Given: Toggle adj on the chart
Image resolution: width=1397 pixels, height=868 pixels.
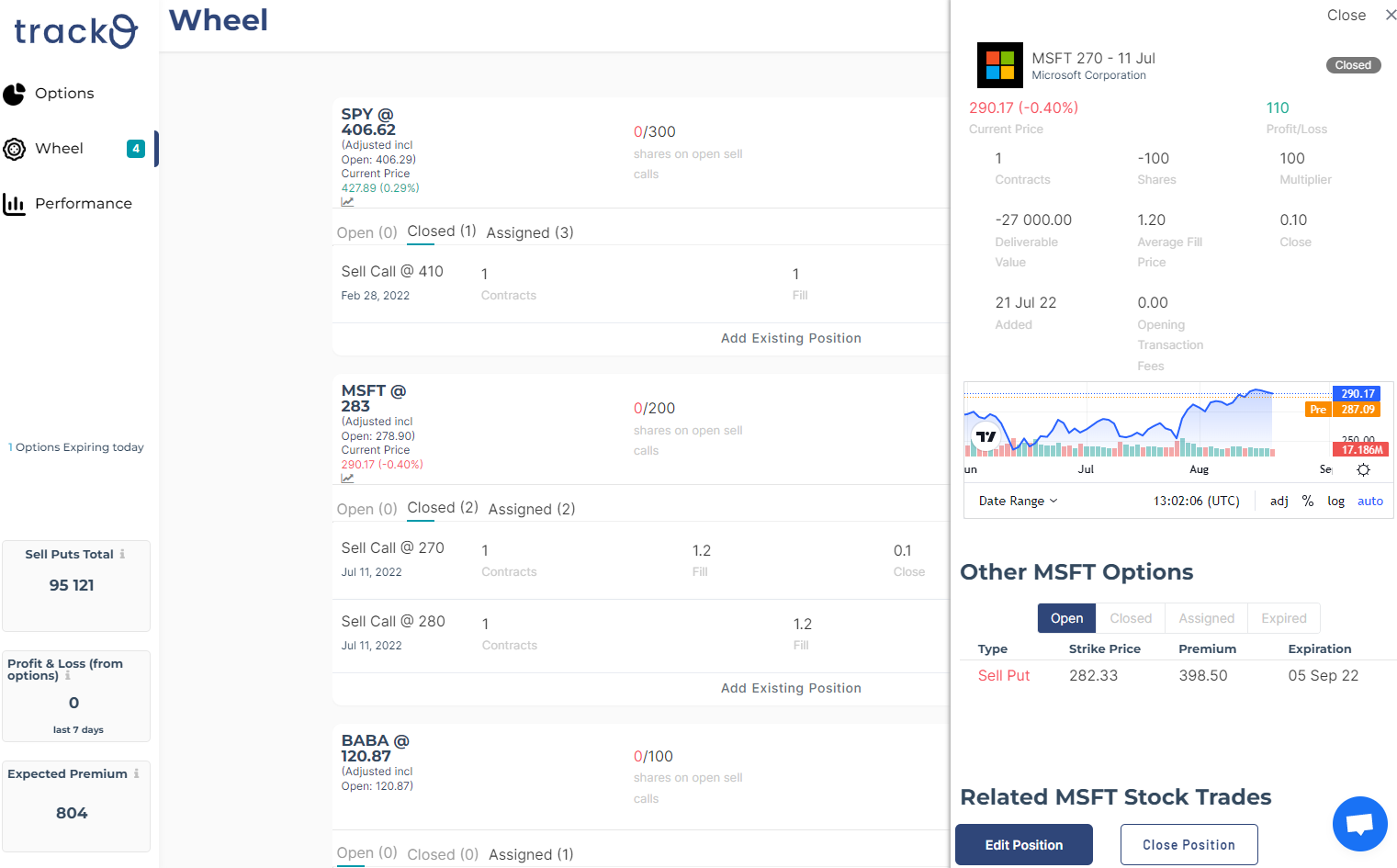Looking at the screenshot, I should pos(1279,501).
